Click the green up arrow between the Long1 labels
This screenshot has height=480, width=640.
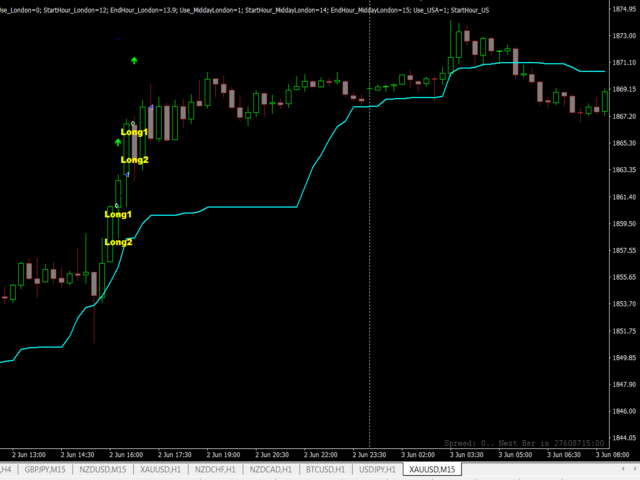[118, 142]
